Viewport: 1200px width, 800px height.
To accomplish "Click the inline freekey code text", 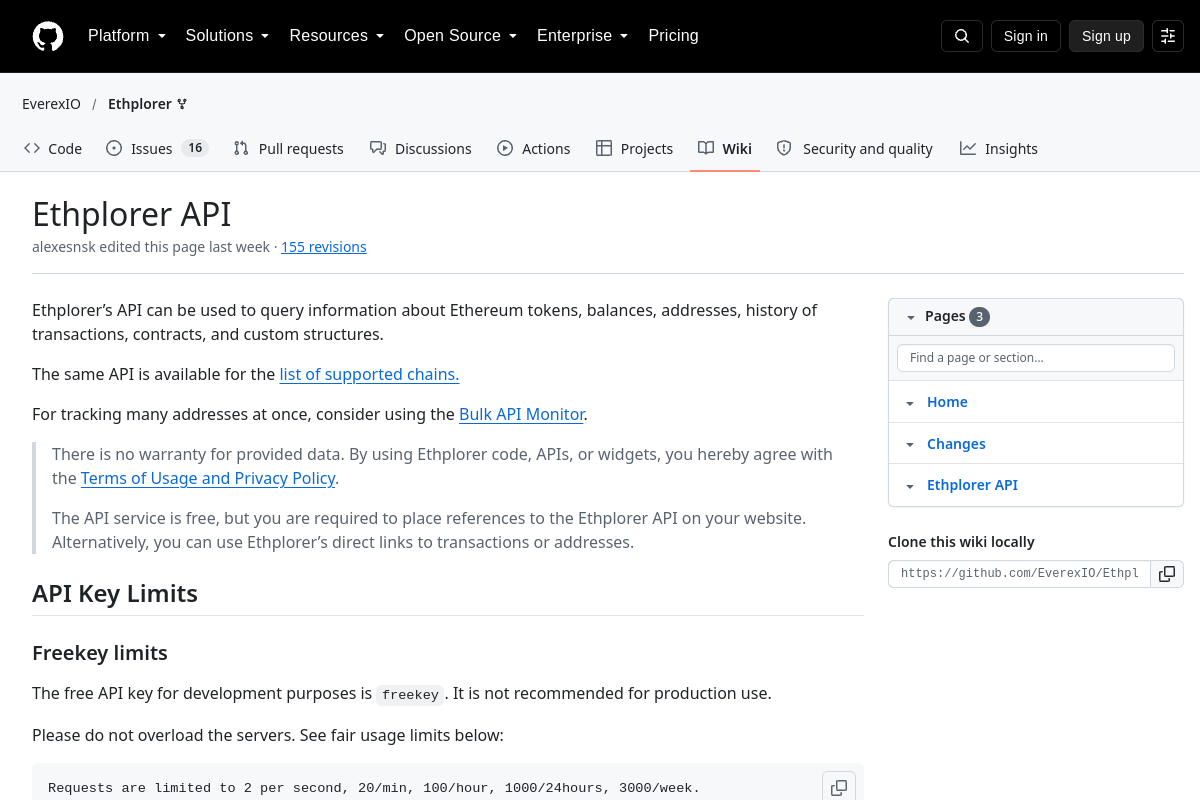I will click(410, 695).
